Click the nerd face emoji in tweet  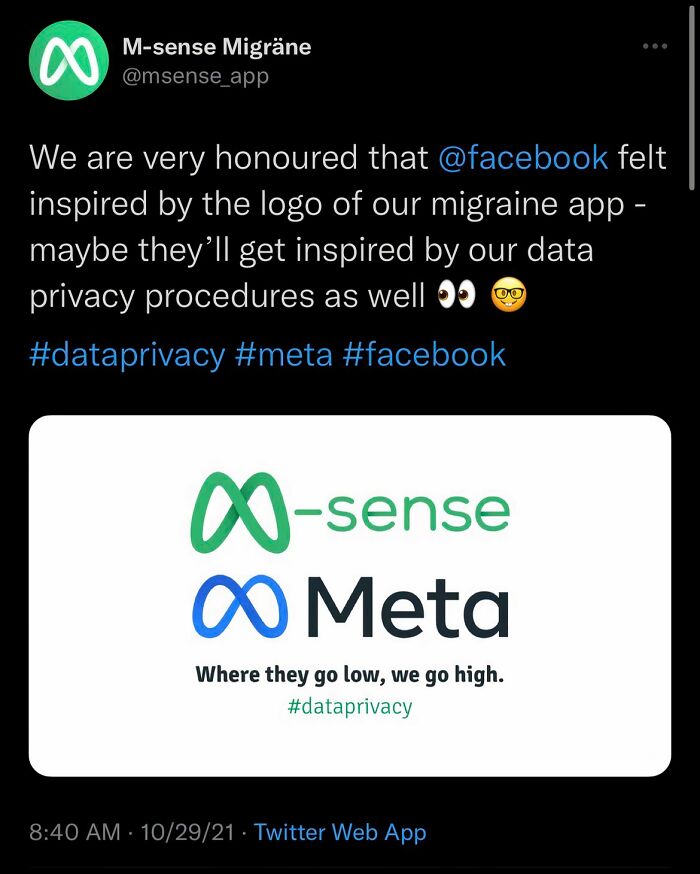[509, 297]
